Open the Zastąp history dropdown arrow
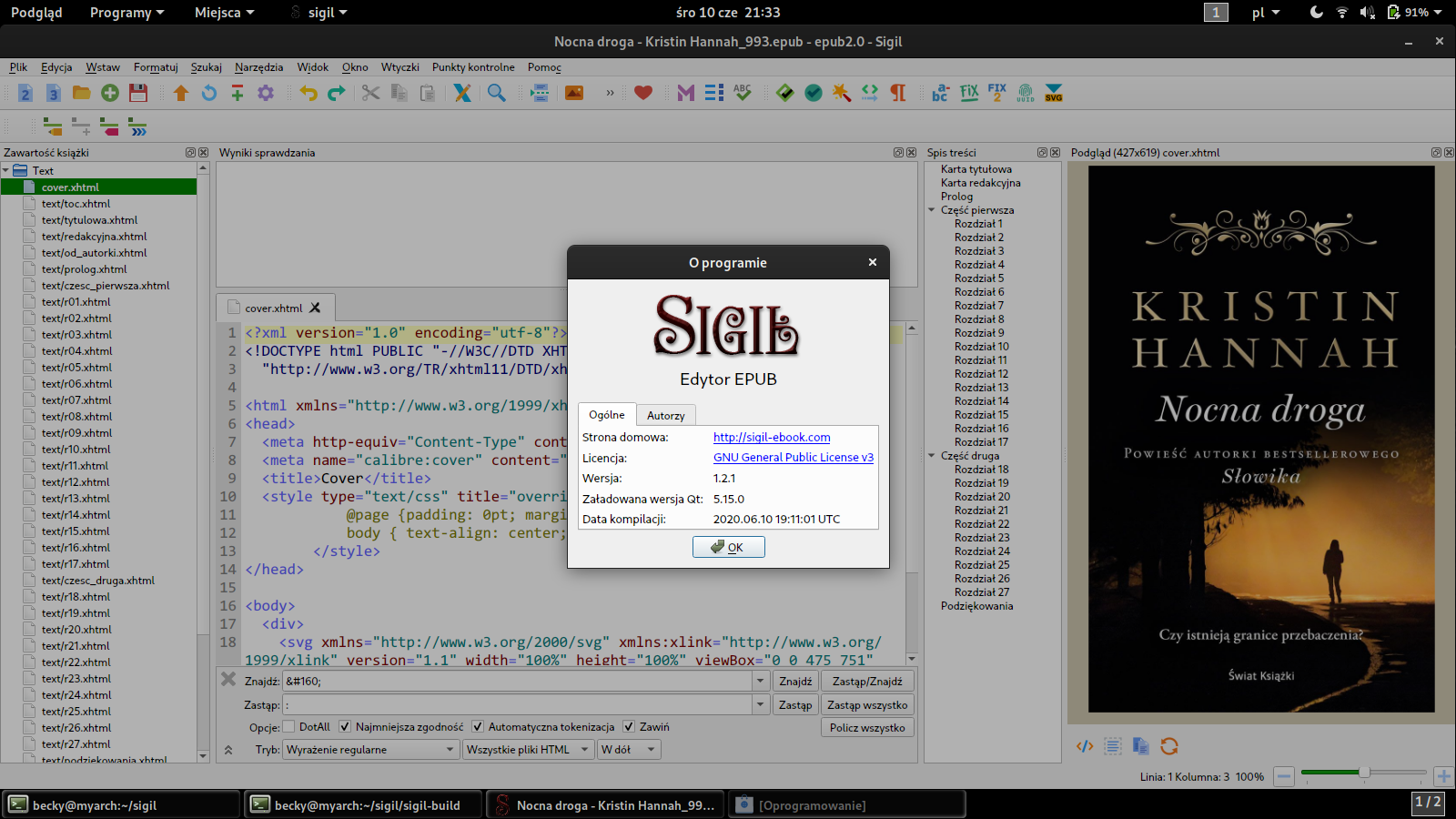This screenshot has height=819, width=1456. coord(761,704)
